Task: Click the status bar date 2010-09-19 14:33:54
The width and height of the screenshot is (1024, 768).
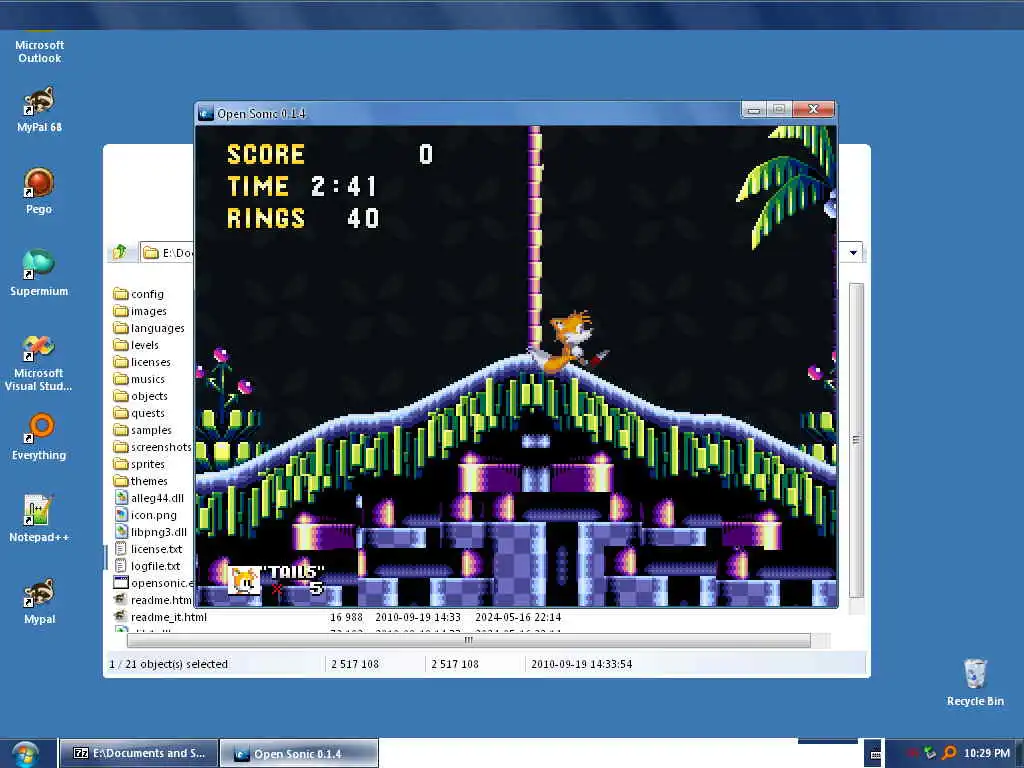Action: click(x=581, y=664)
